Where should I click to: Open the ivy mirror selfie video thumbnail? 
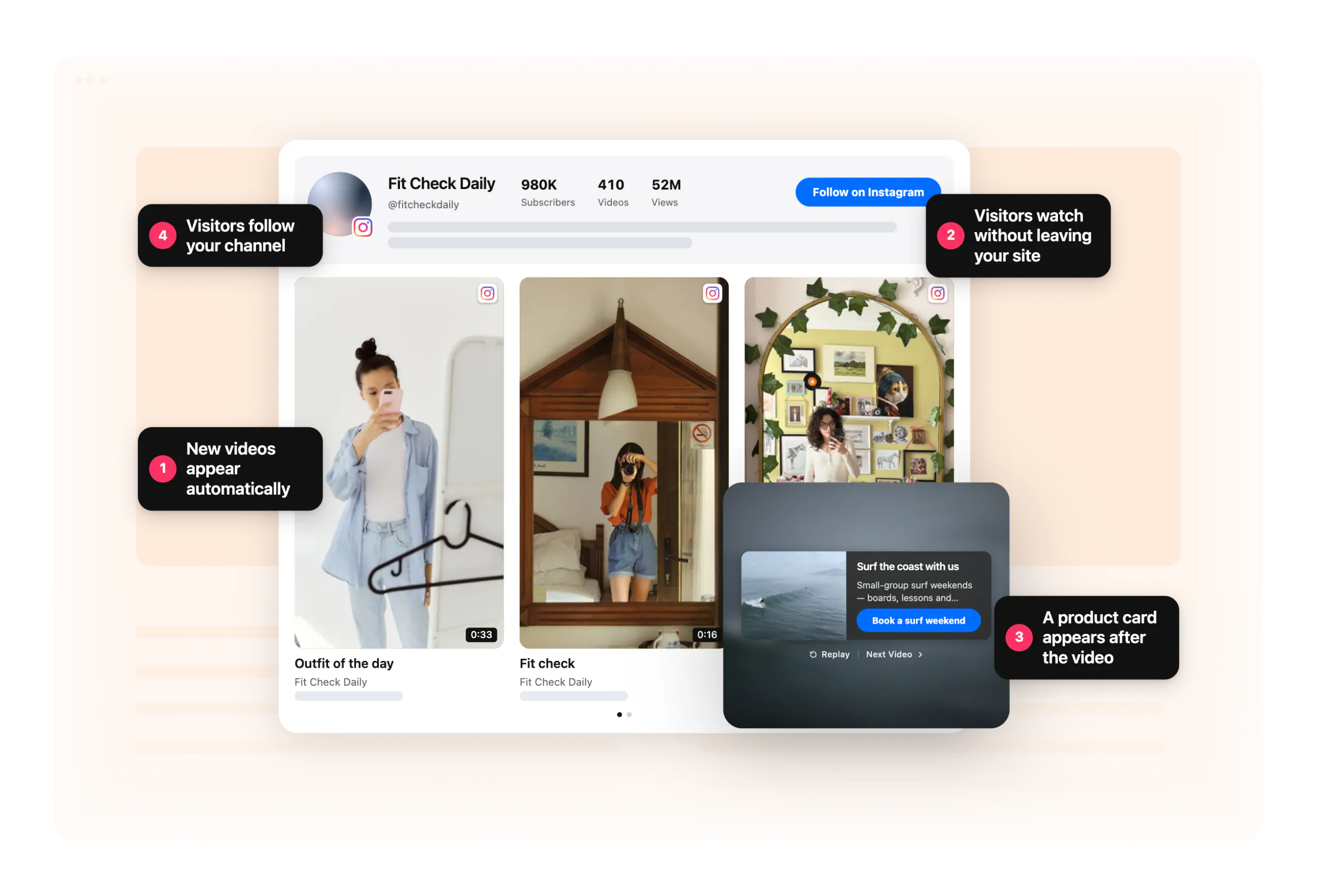coord(849,380)
